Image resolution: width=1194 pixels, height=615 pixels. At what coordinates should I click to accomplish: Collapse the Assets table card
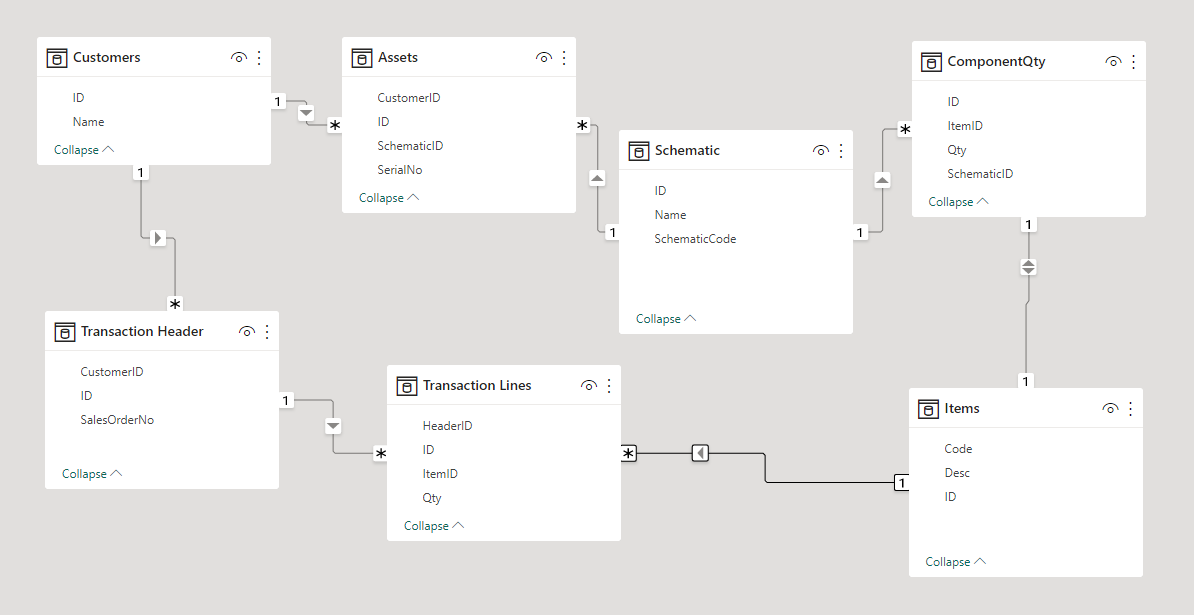[389, 198]
